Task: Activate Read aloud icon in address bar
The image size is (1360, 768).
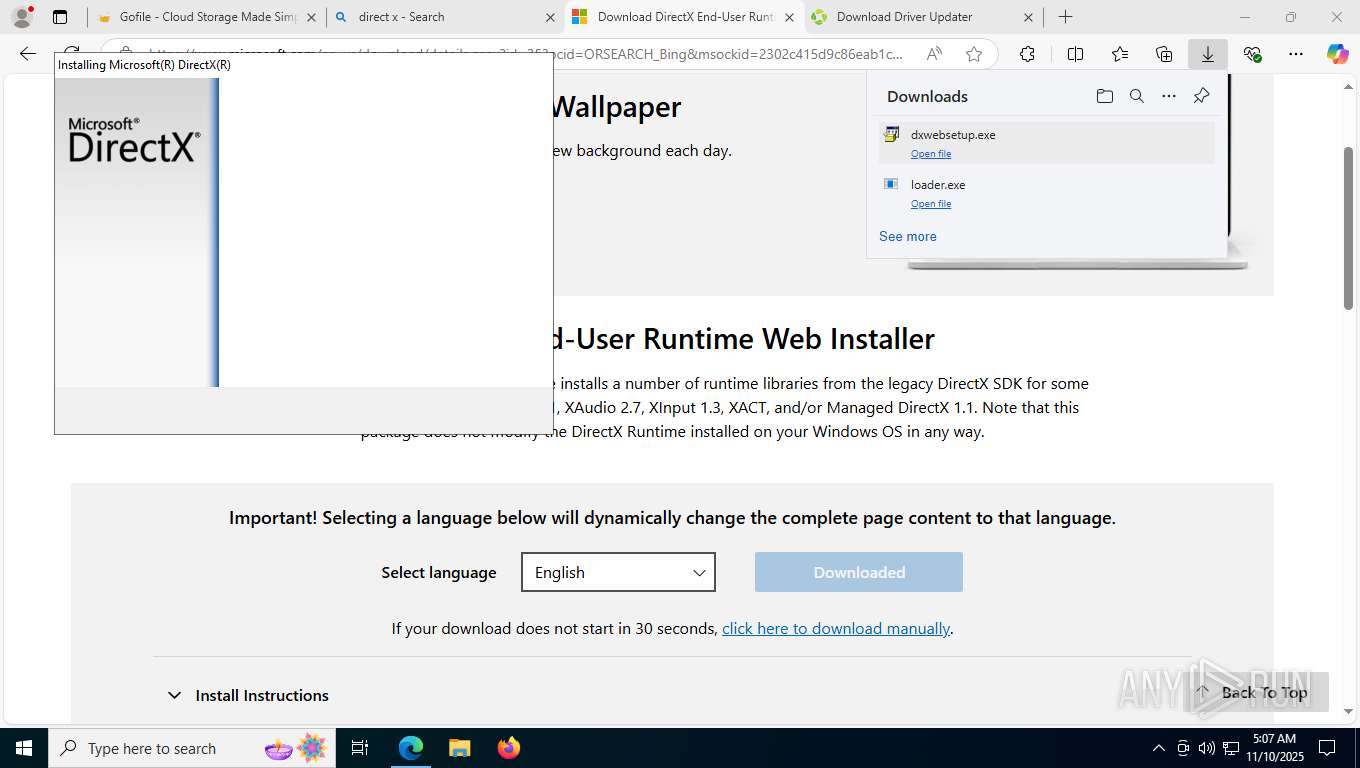Action: (x=933, y=54)
